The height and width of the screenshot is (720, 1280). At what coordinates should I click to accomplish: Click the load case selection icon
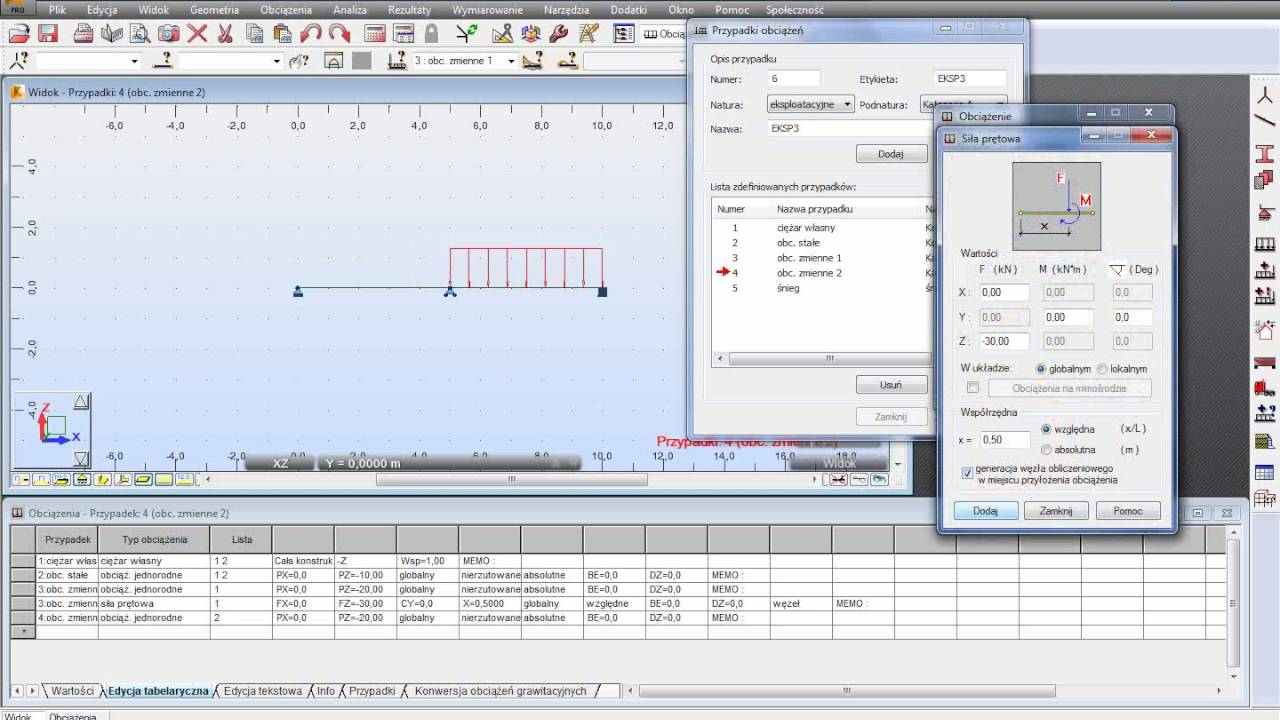(397, 61)
